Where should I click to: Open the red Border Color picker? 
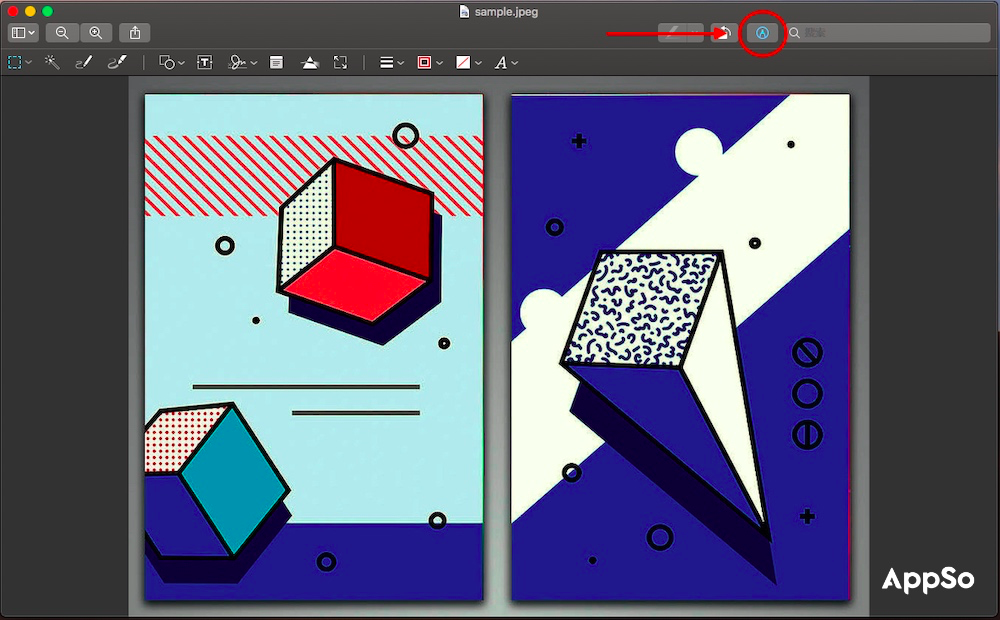(x=428, y=62)
